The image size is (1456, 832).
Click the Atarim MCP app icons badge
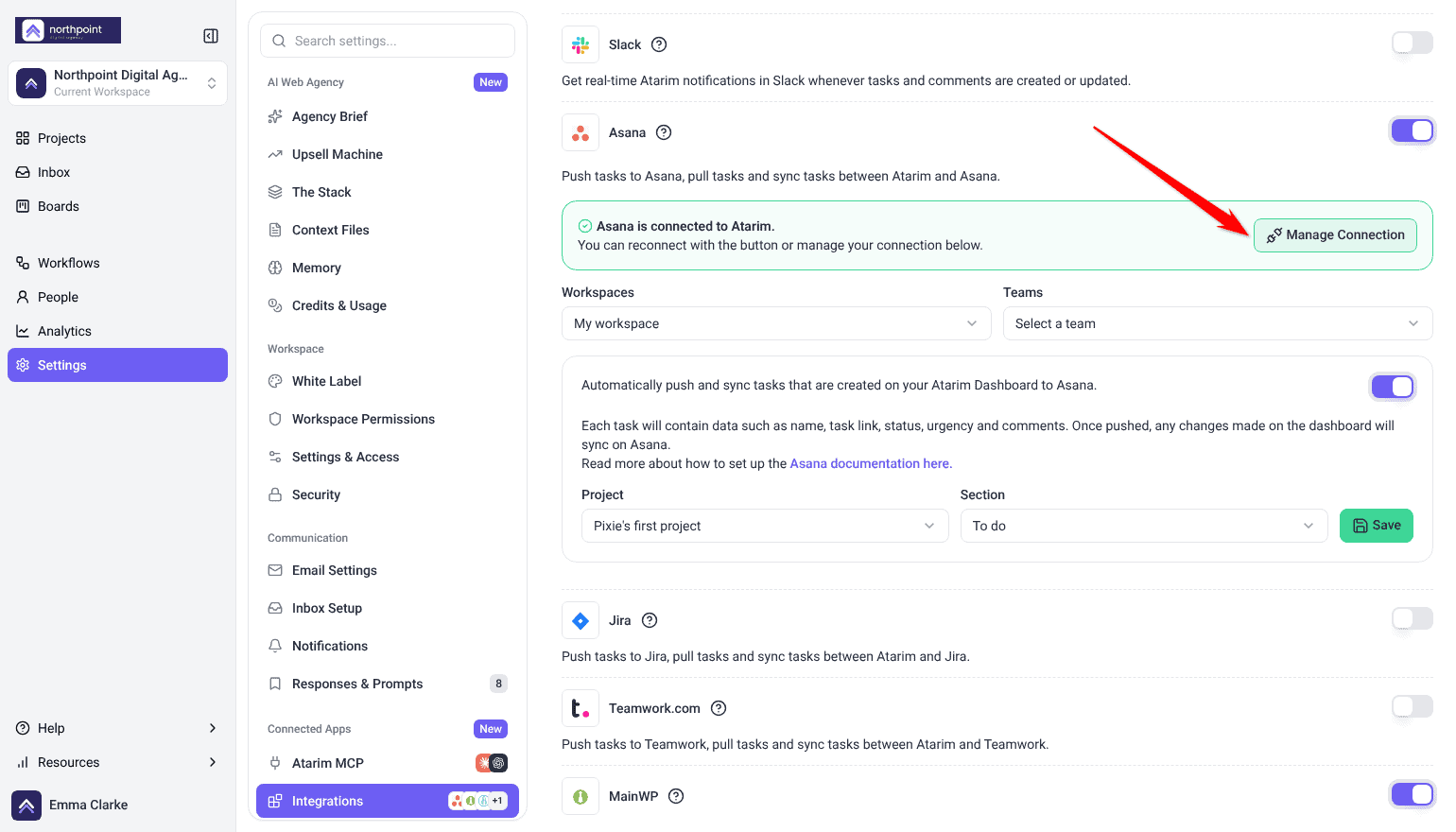coord(492,763)
